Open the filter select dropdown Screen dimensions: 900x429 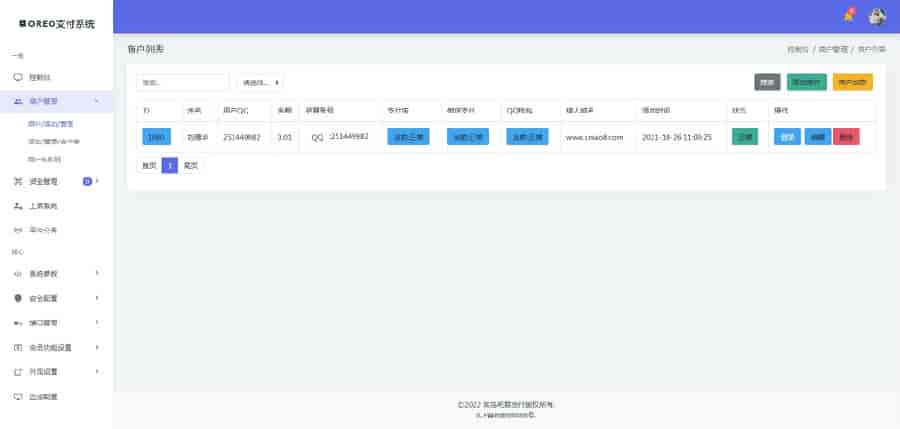point(260,82)
